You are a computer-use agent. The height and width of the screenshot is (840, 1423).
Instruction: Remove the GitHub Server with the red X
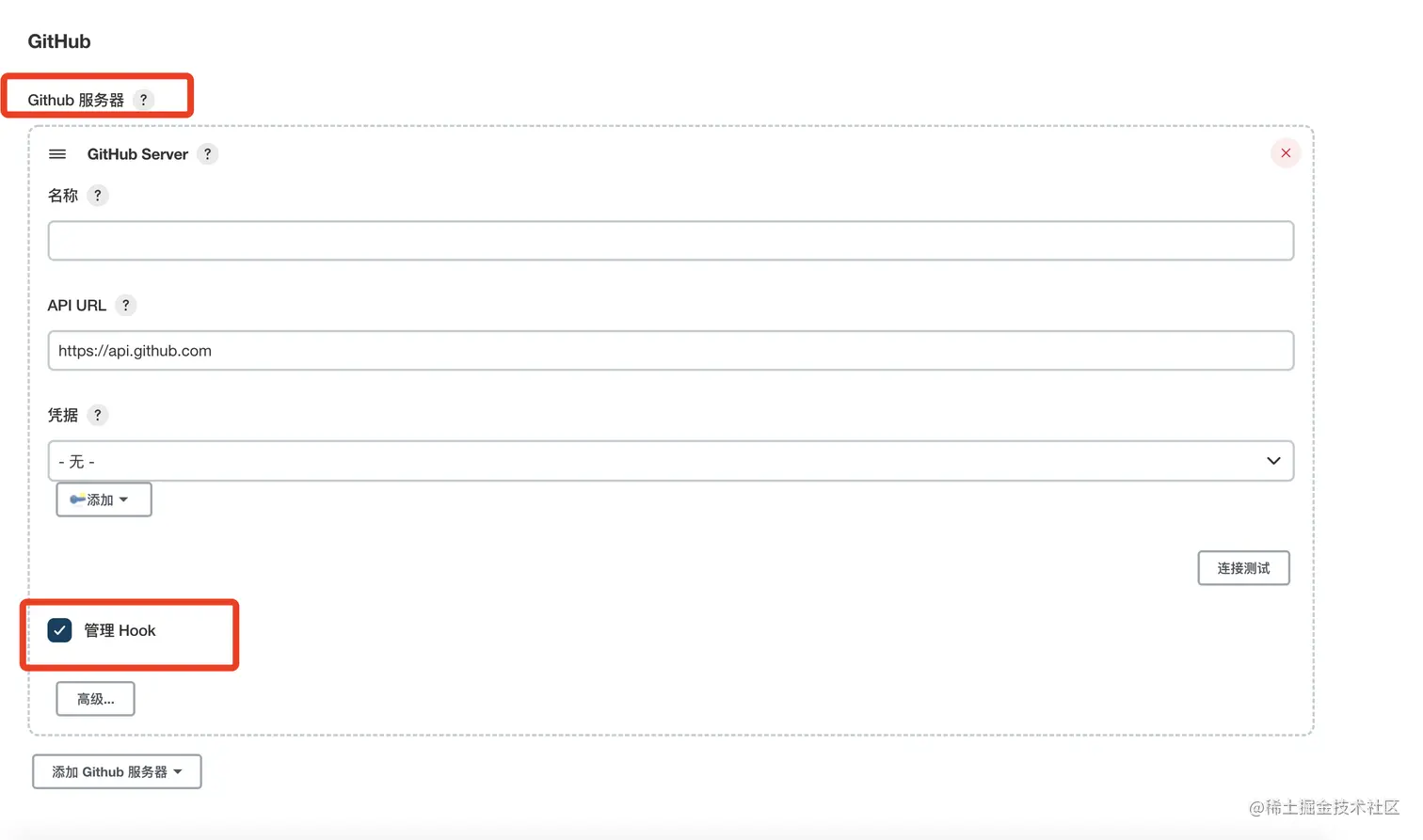click(x=1286, y=152)
